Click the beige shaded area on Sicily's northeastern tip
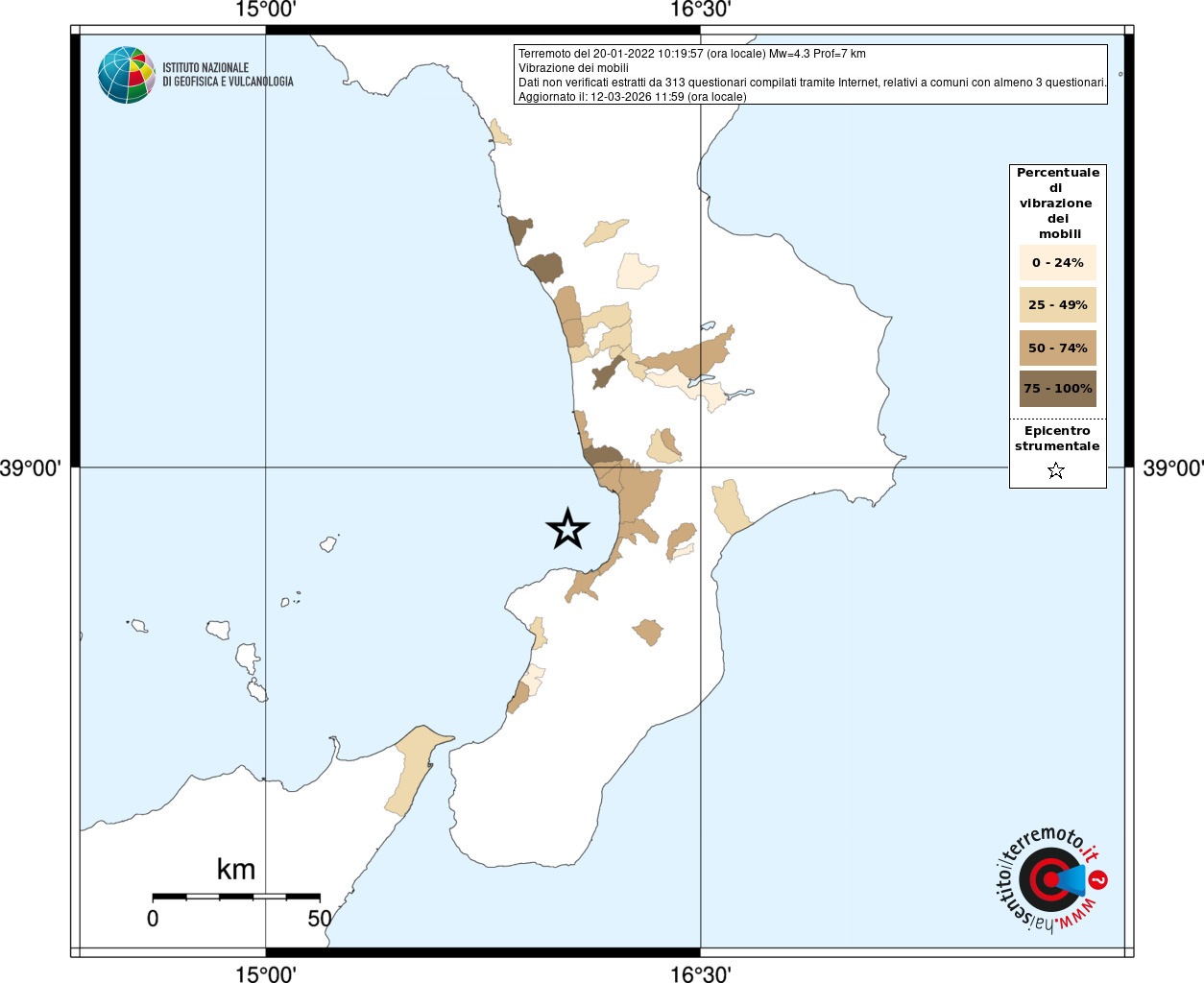Screen dimensions: 1204x983 click(x=415, y=768)
